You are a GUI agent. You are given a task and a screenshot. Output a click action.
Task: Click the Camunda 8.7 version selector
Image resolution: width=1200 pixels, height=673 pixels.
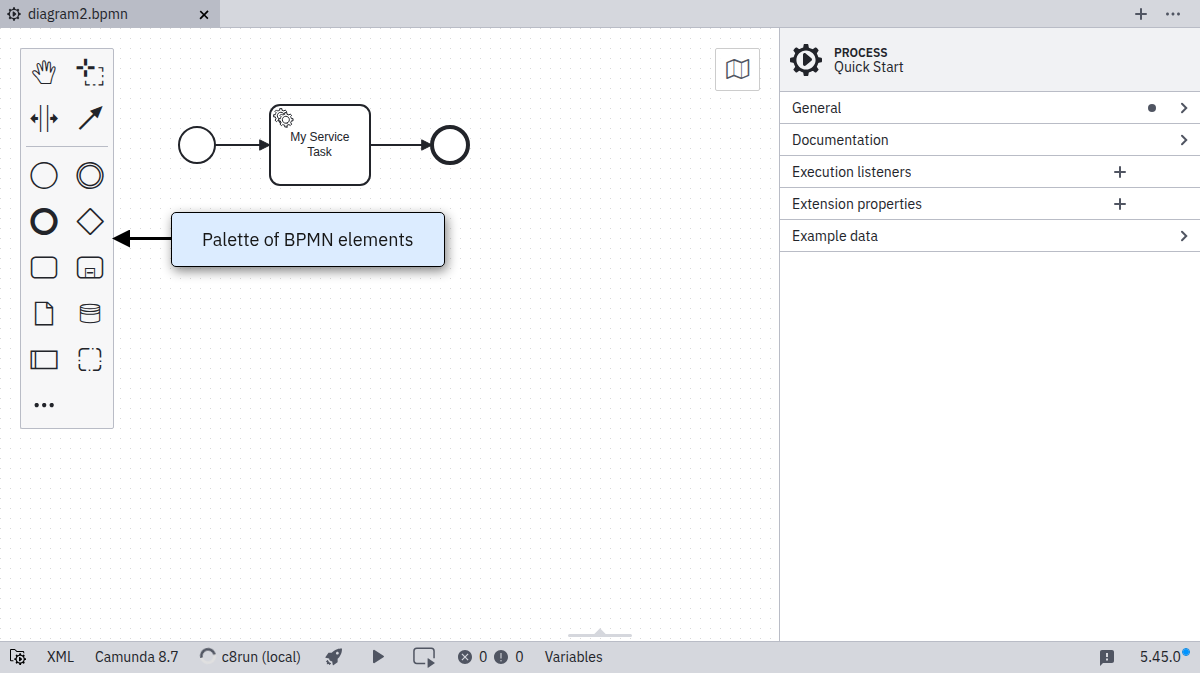pyautogui.click(x=136, y=657)
